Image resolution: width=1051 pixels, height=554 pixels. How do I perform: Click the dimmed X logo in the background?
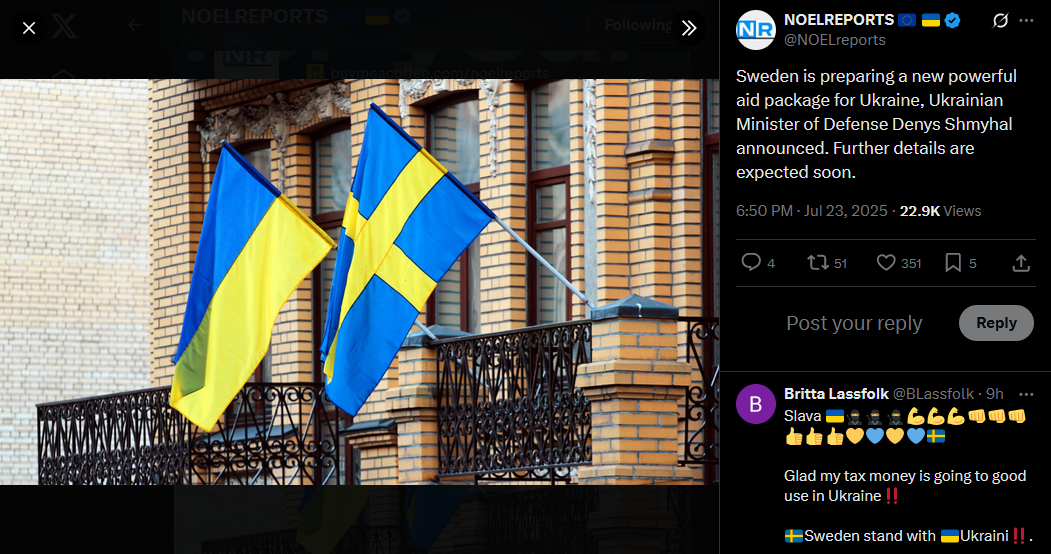[x=64, y=27]
